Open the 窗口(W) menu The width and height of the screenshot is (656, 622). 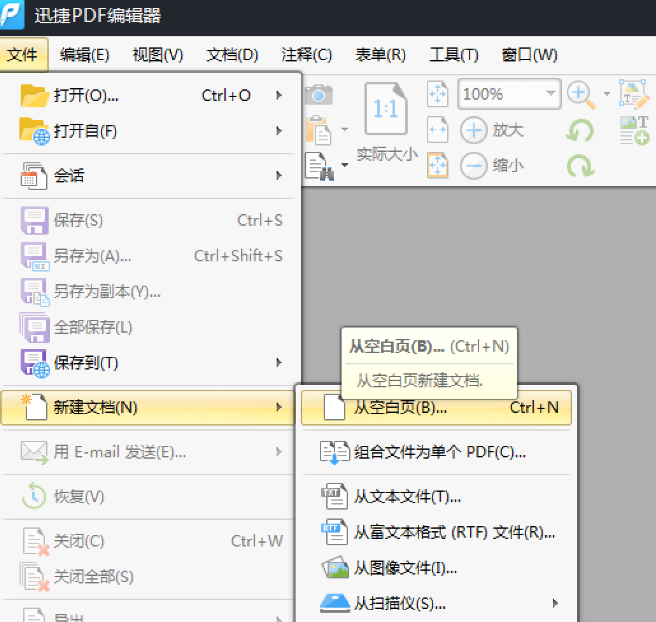point(530,55)
